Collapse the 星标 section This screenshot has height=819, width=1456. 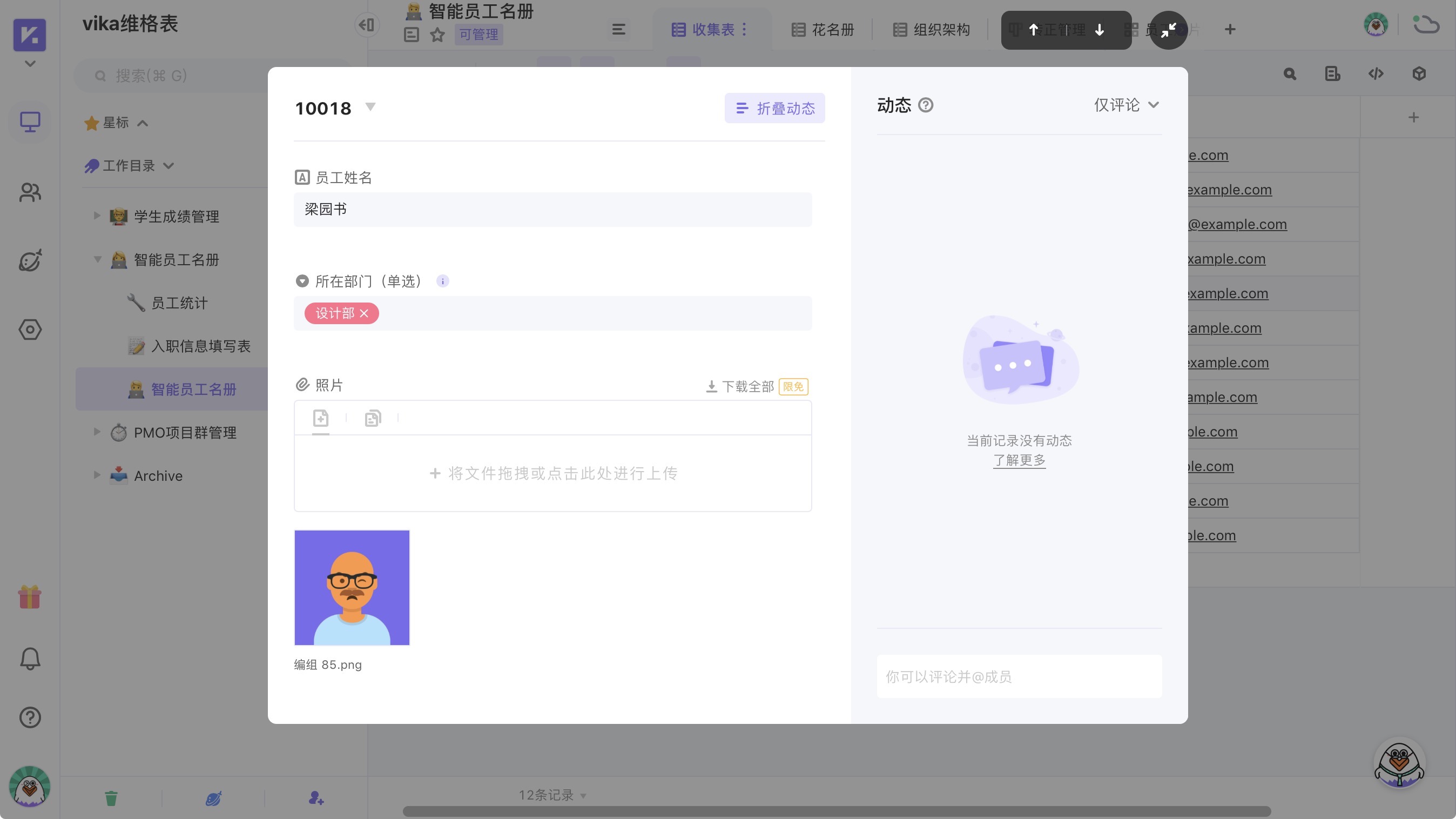pos(143,123)
